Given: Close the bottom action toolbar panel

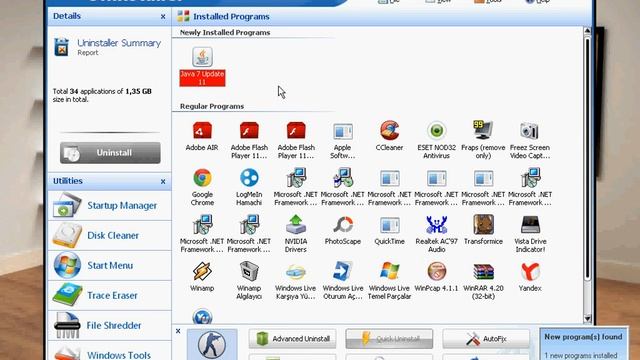Looking at the screenshot, I should (178, 331).
